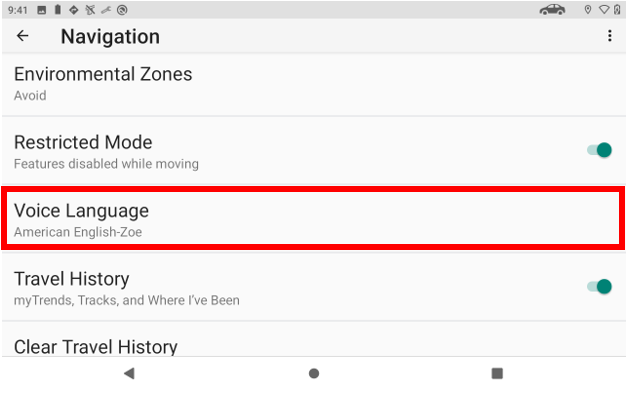Tap the image notification icon in status bar
The image size is (626, 394).
pyautogui.click(x=42, y=10)
